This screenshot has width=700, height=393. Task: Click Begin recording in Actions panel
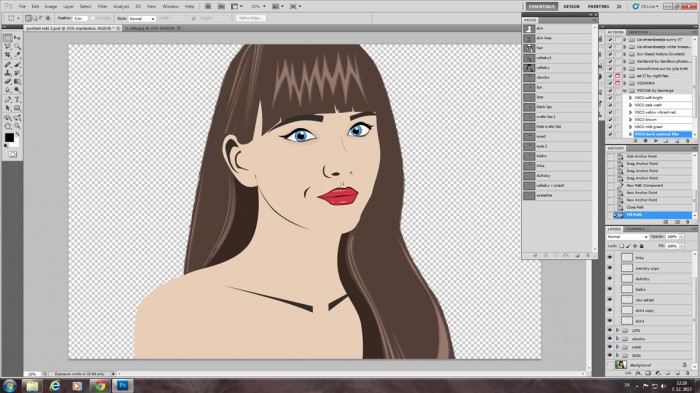(646, 141)
